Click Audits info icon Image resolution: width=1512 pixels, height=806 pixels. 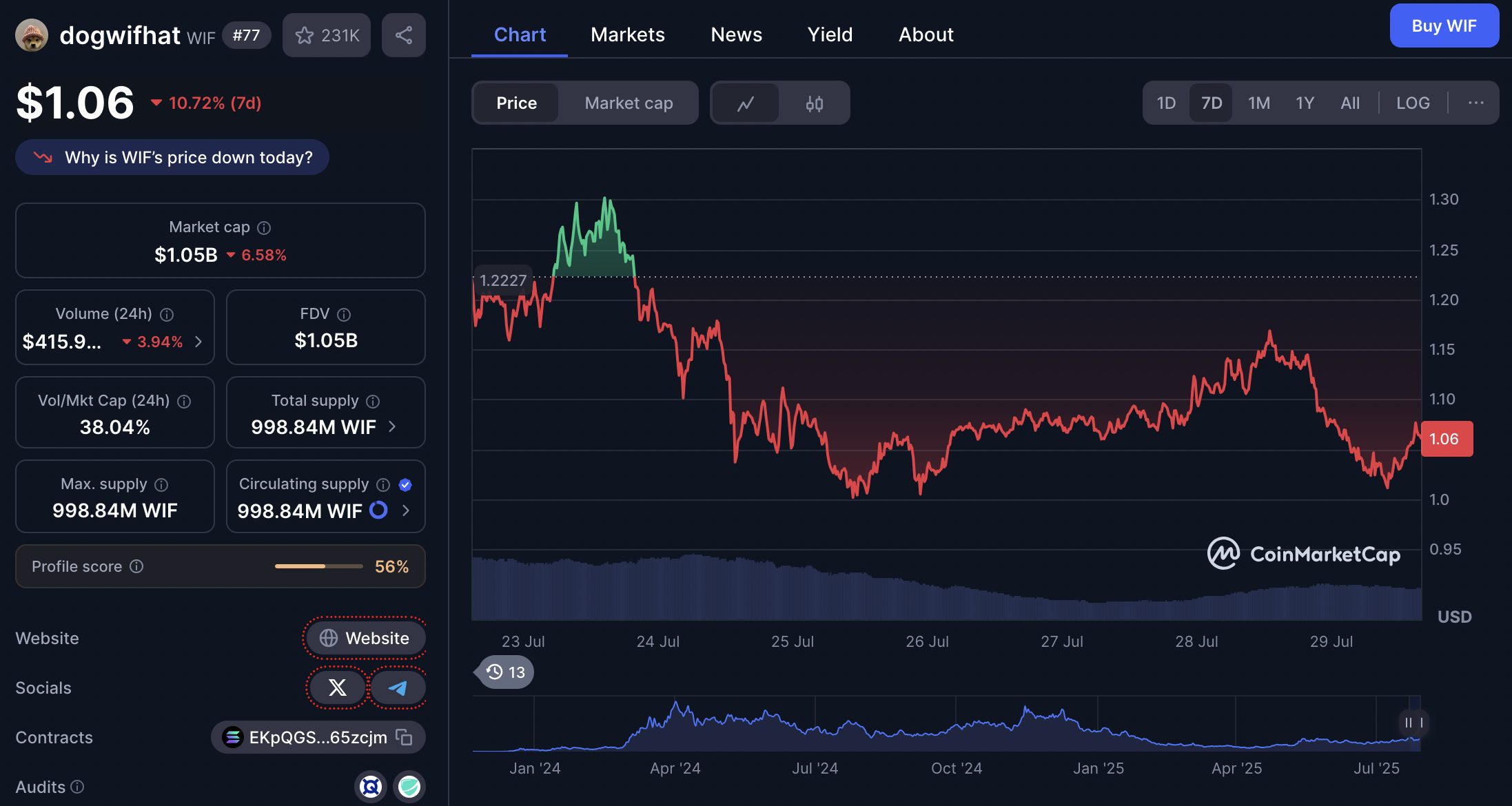(77, 787)
